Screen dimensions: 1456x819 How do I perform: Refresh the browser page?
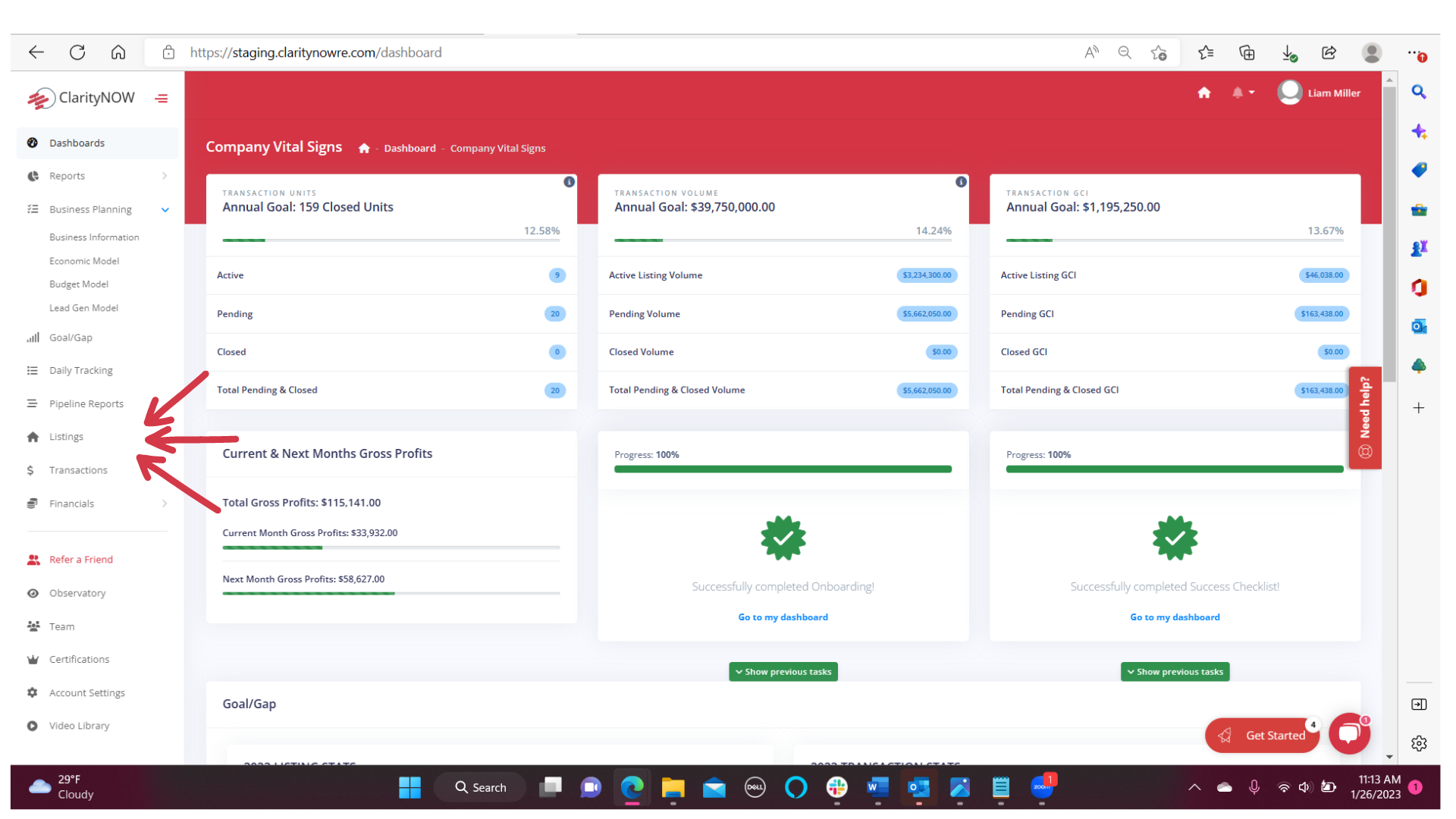point(77,52)
